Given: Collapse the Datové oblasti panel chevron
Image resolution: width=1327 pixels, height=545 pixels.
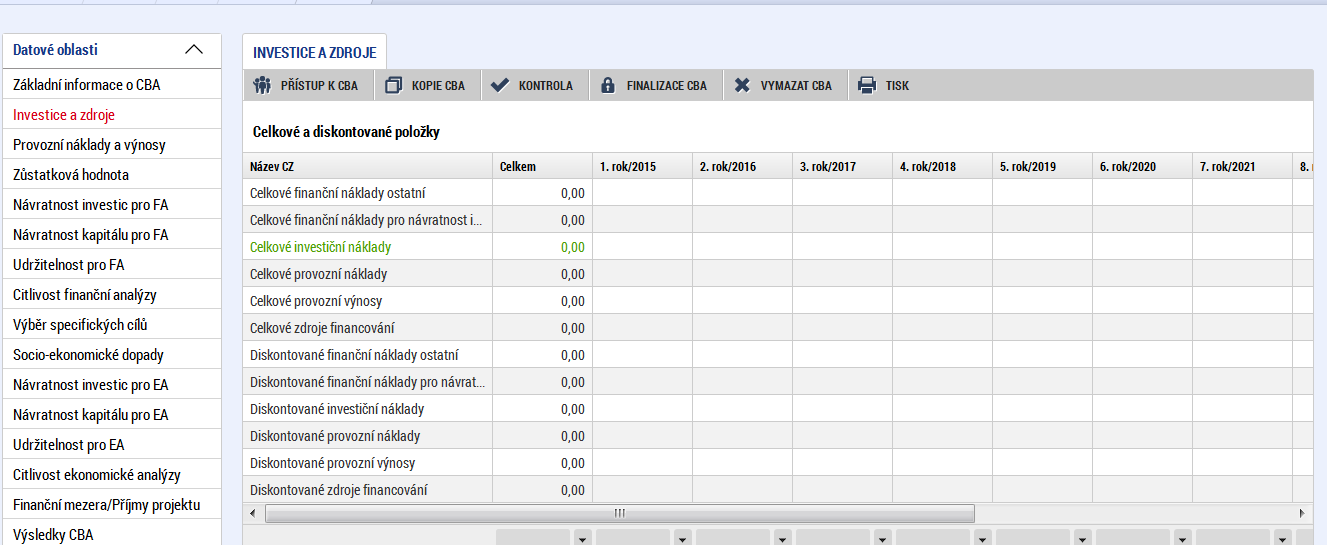Looking at the screenshot, I should [194, 50].
